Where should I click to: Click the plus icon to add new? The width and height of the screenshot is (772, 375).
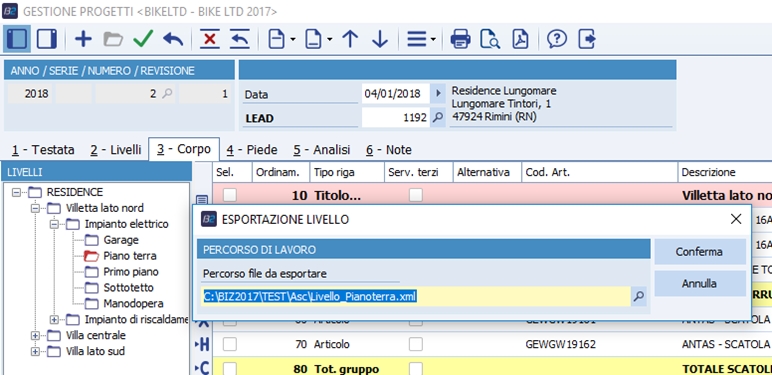pos(83,39)
